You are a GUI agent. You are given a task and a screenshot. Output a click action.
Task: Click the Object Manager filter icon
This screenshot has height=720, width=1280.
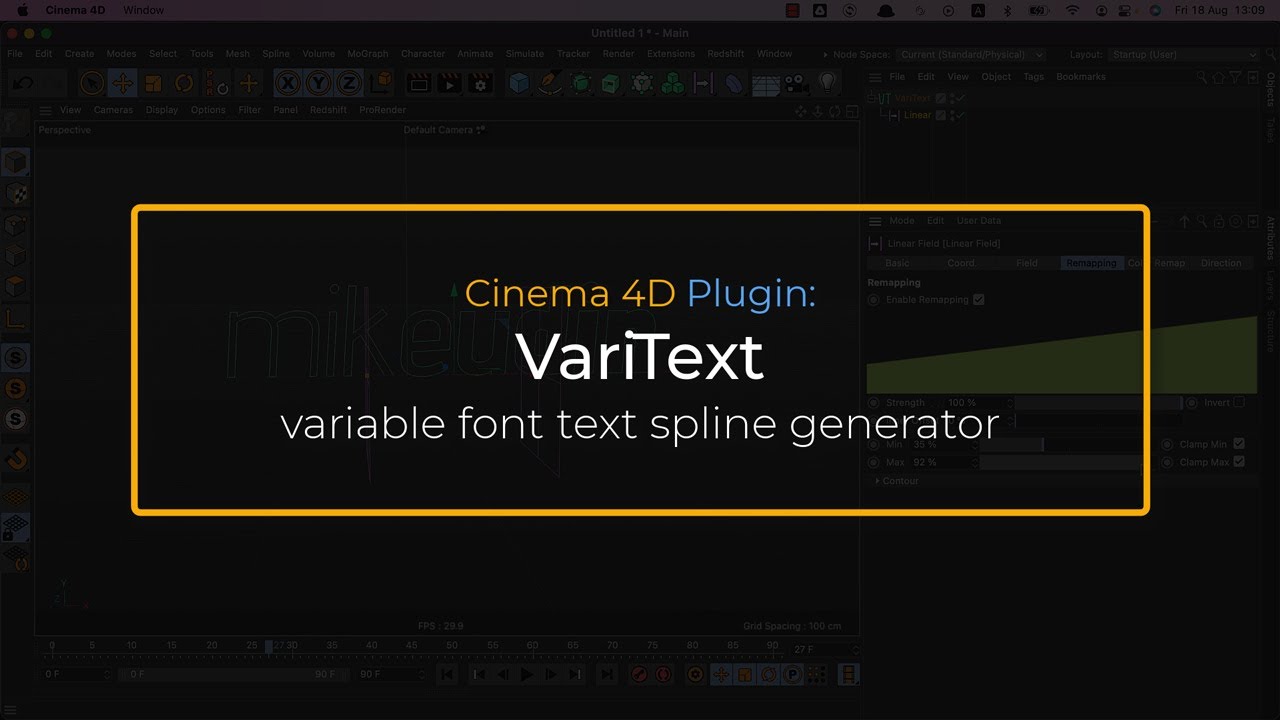tap(1236, 77)
